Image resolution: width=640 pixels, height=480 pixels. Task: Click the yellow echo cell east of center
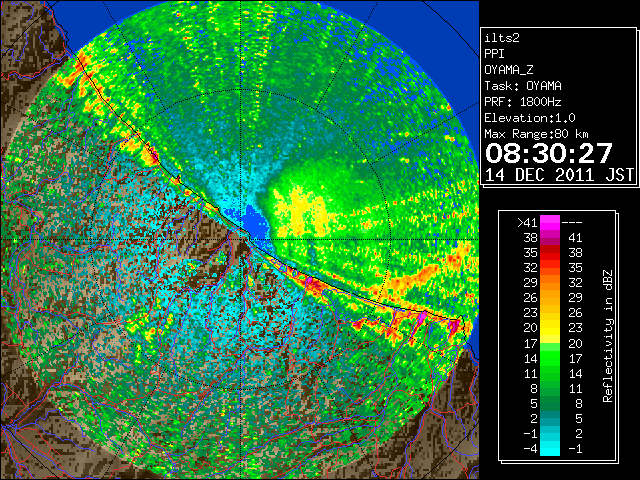coord(303,211)
